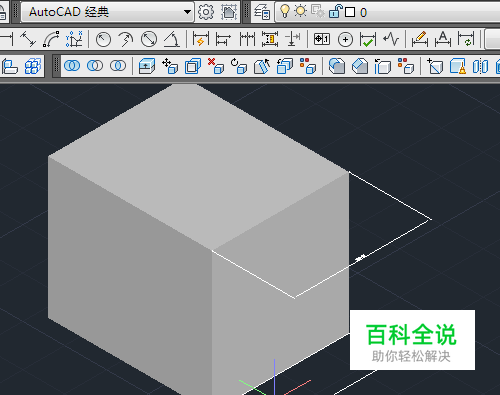Click the Imprint tool icon
This screenshot has width=500, height=395.
click(435, 66)
